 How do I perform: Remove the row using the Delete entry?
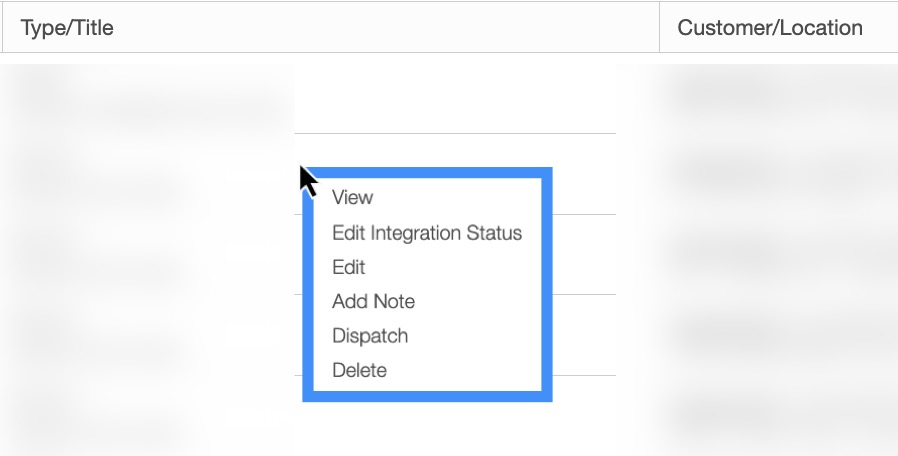(x=359, y=370)
